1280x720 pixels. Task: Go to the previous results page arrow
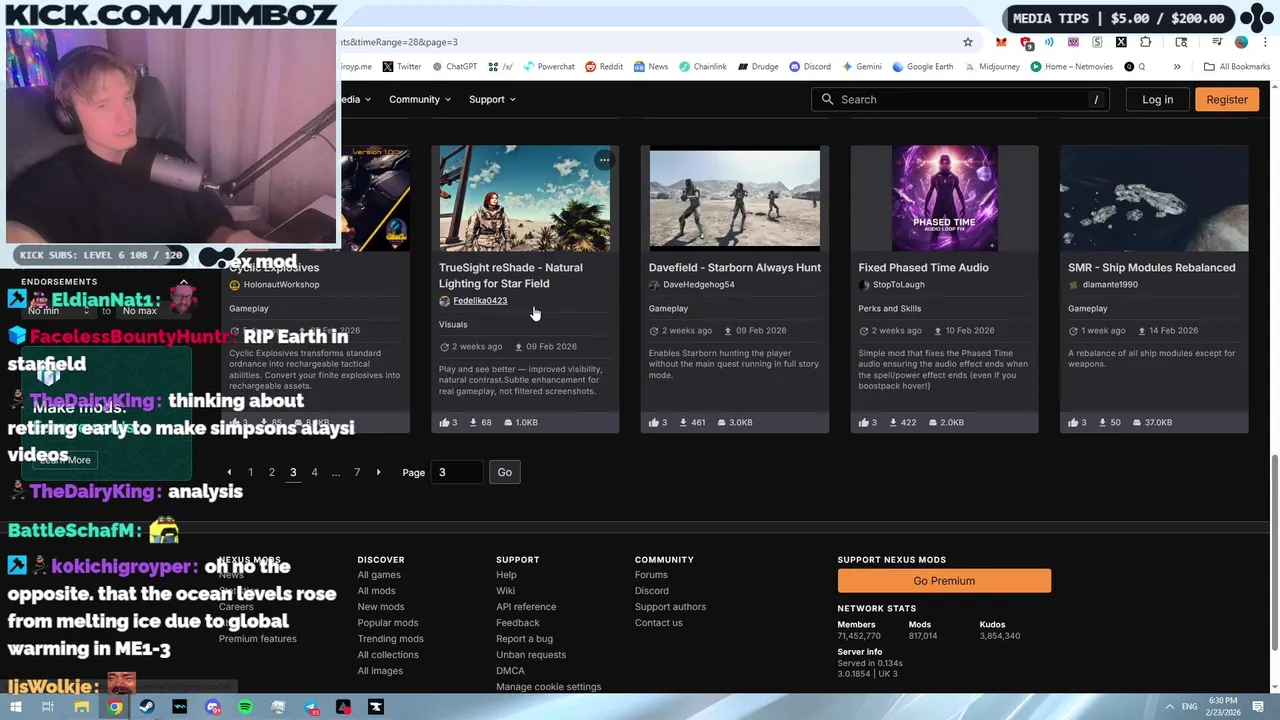pyautogui.click(x=229, y=472)
